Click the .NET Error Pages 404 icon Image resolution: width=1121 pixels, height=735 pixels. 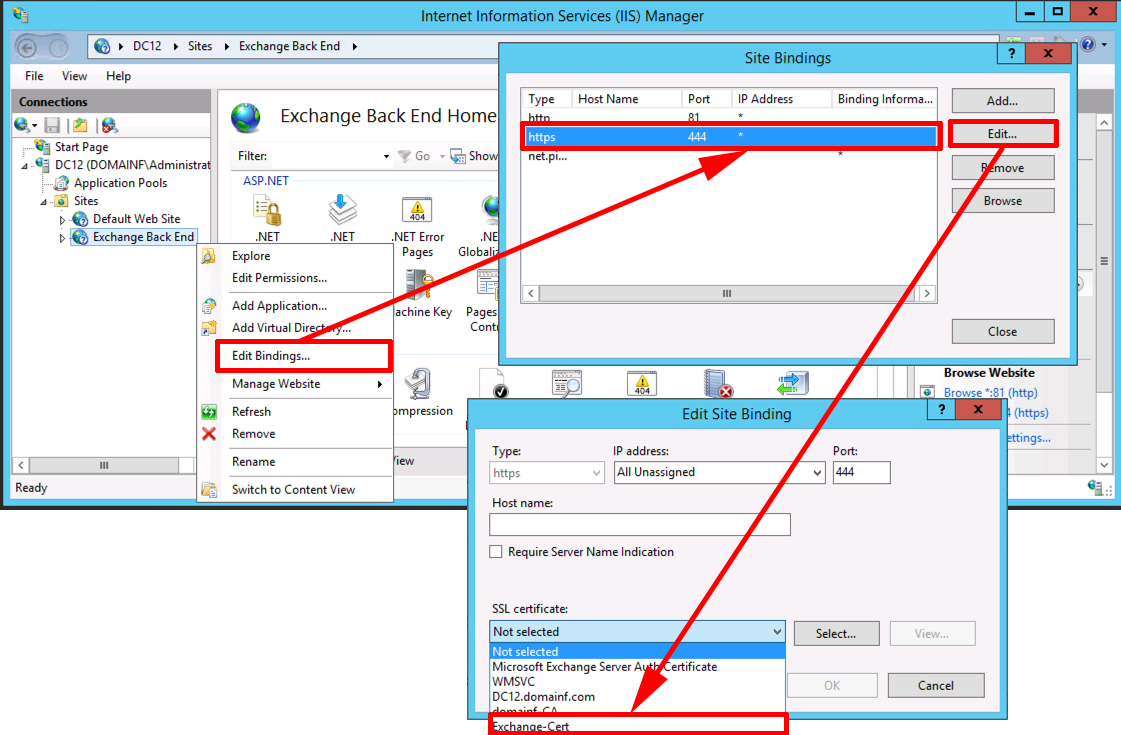point(417,210)
